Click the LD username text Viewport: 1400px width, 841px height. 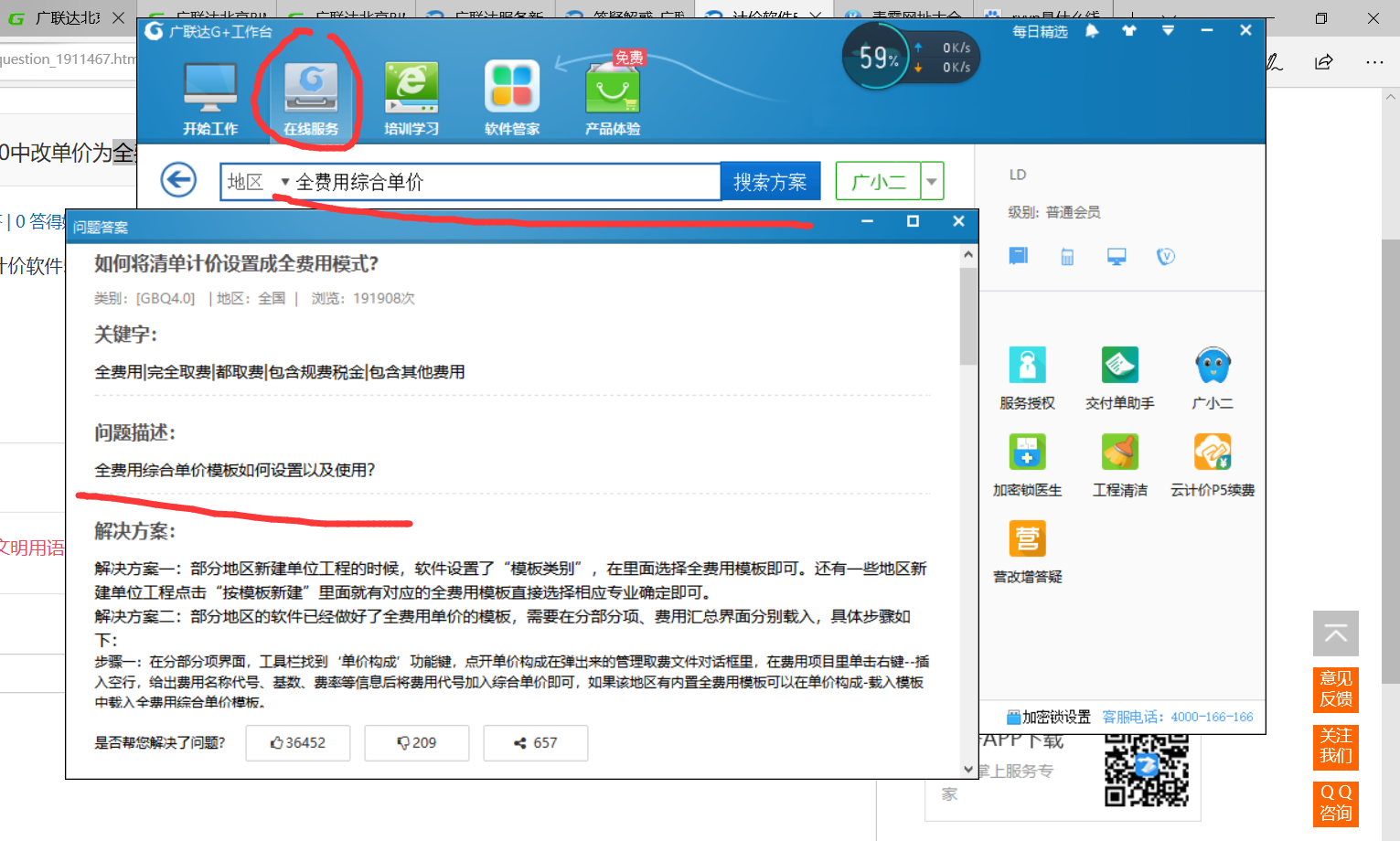pos(1018,175)
